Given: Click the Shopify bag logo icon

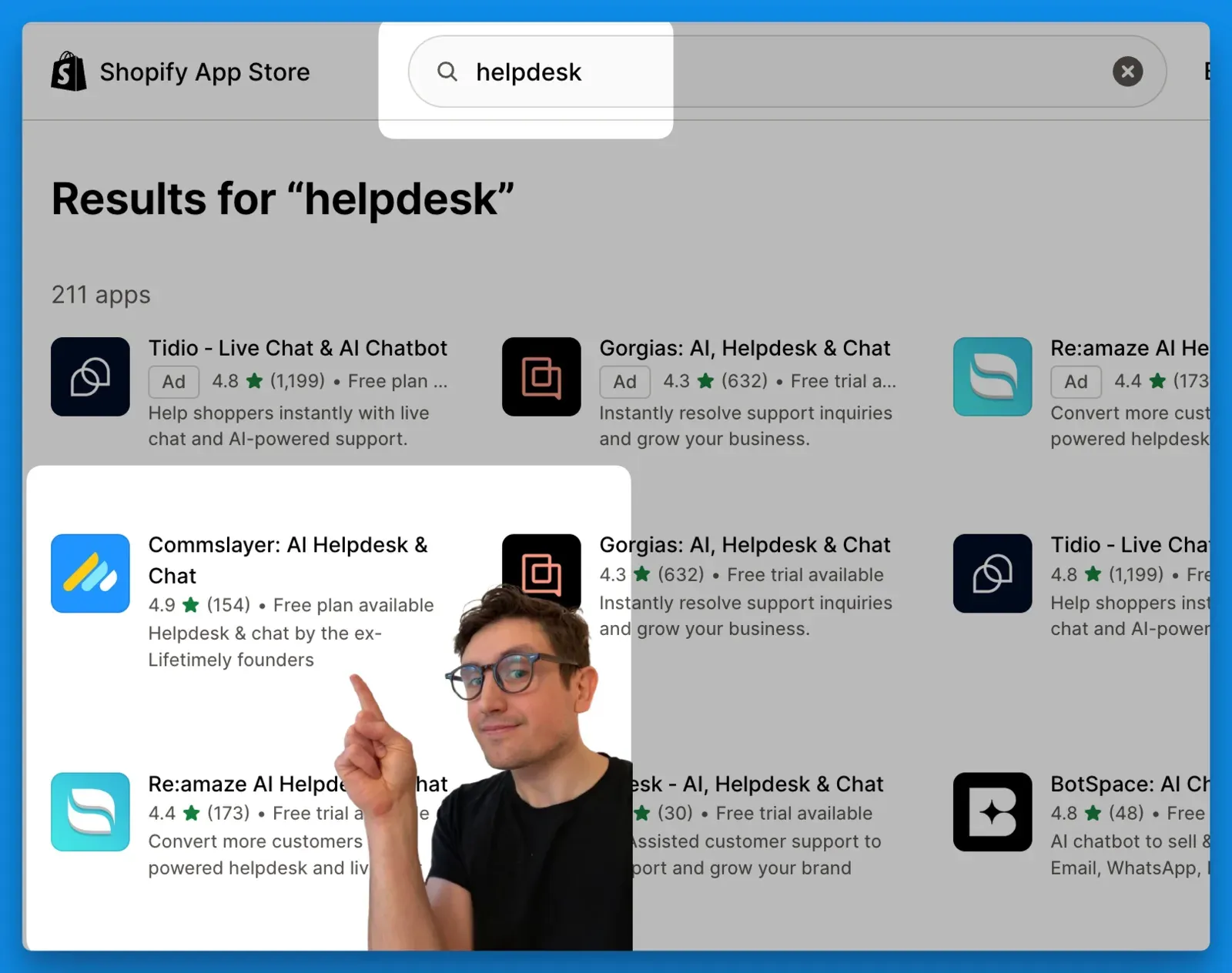Looking at the screenshot, I should click(69, 72).
